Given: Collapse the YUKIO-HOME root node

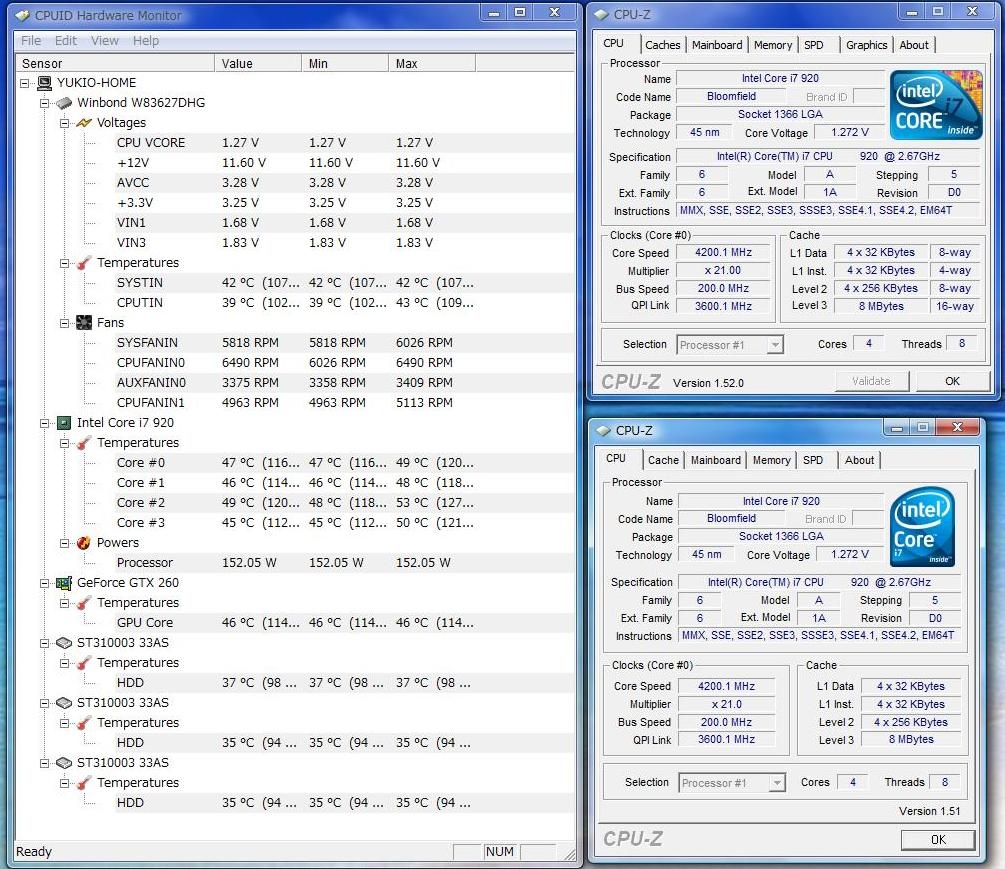Looking at the screenshot, I should tap(25, 83).
